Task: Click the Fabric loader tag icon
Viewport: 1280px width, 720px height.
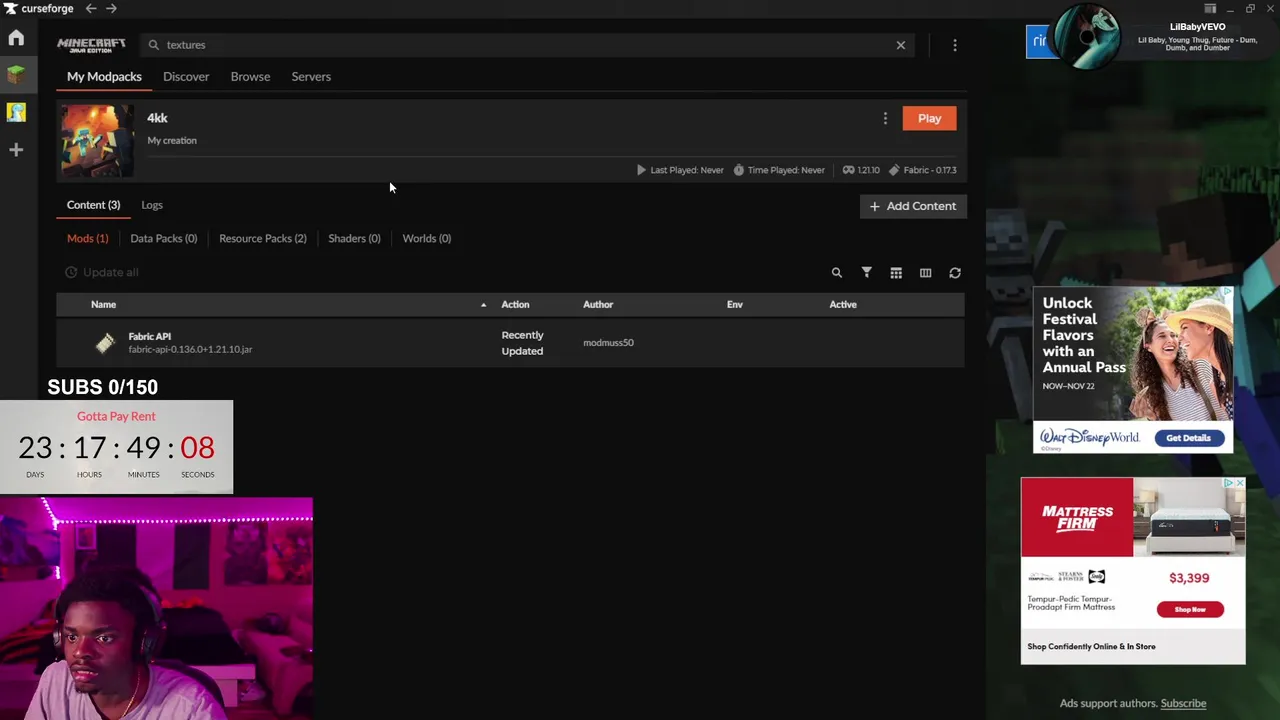Action: (894, 170)
